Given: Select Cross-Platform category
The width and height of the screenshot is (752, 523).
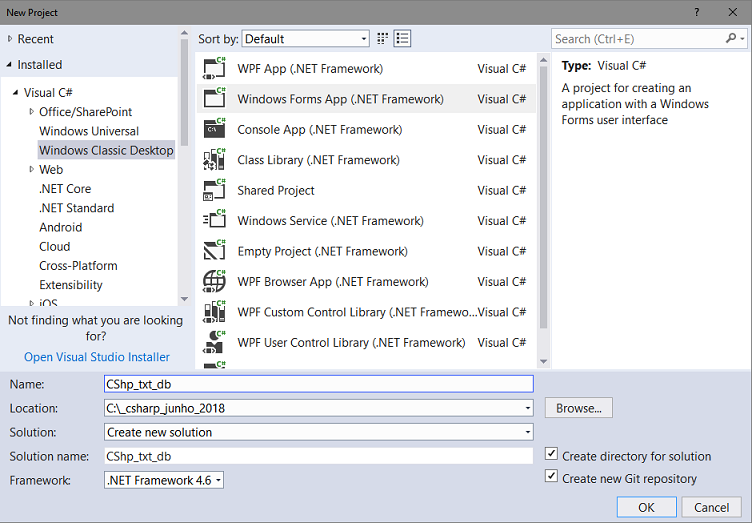Looking at the screenshot, I should 78,266.
